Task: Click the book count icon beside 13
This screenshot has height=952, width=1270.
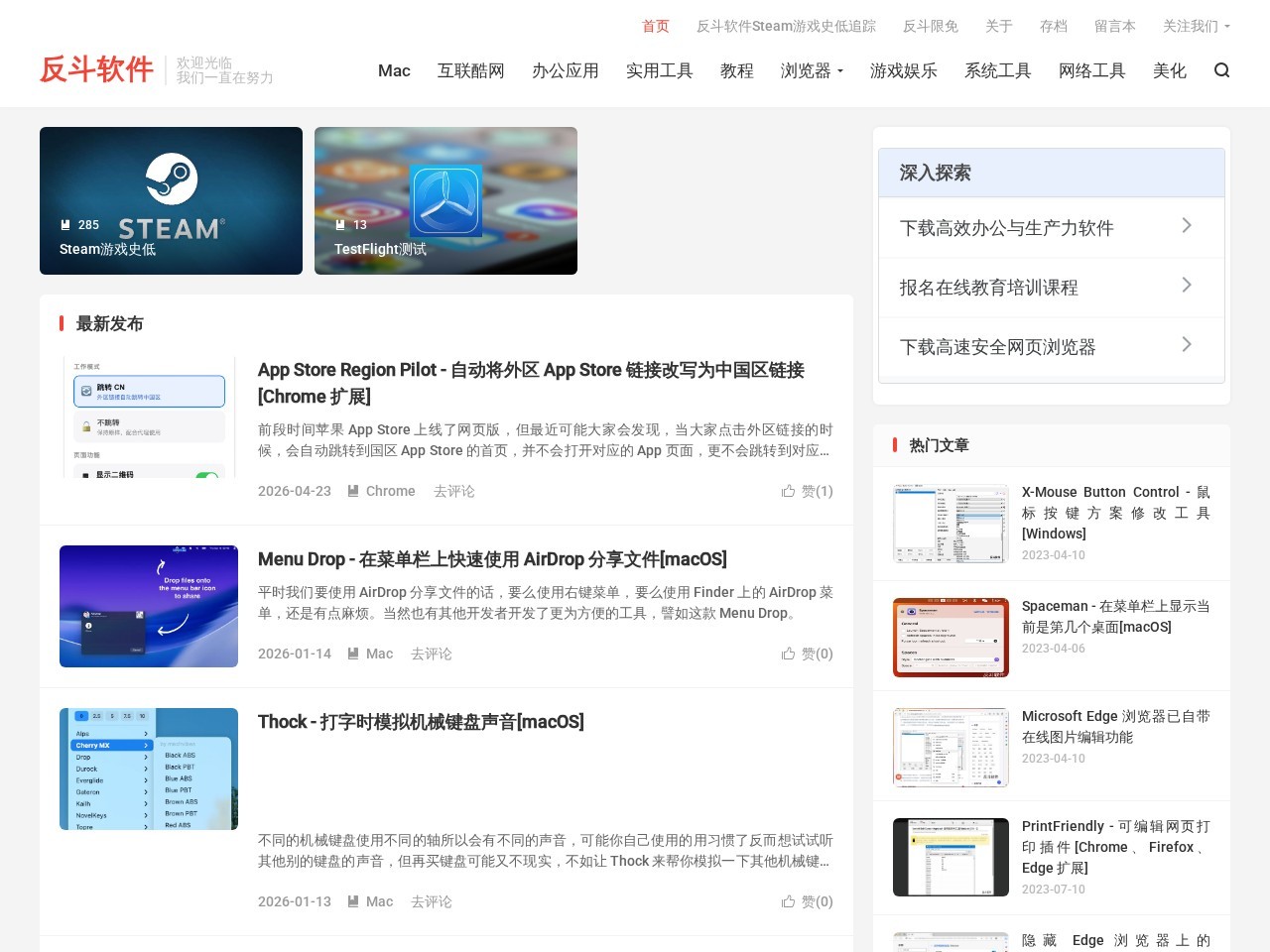Action: 340,225
